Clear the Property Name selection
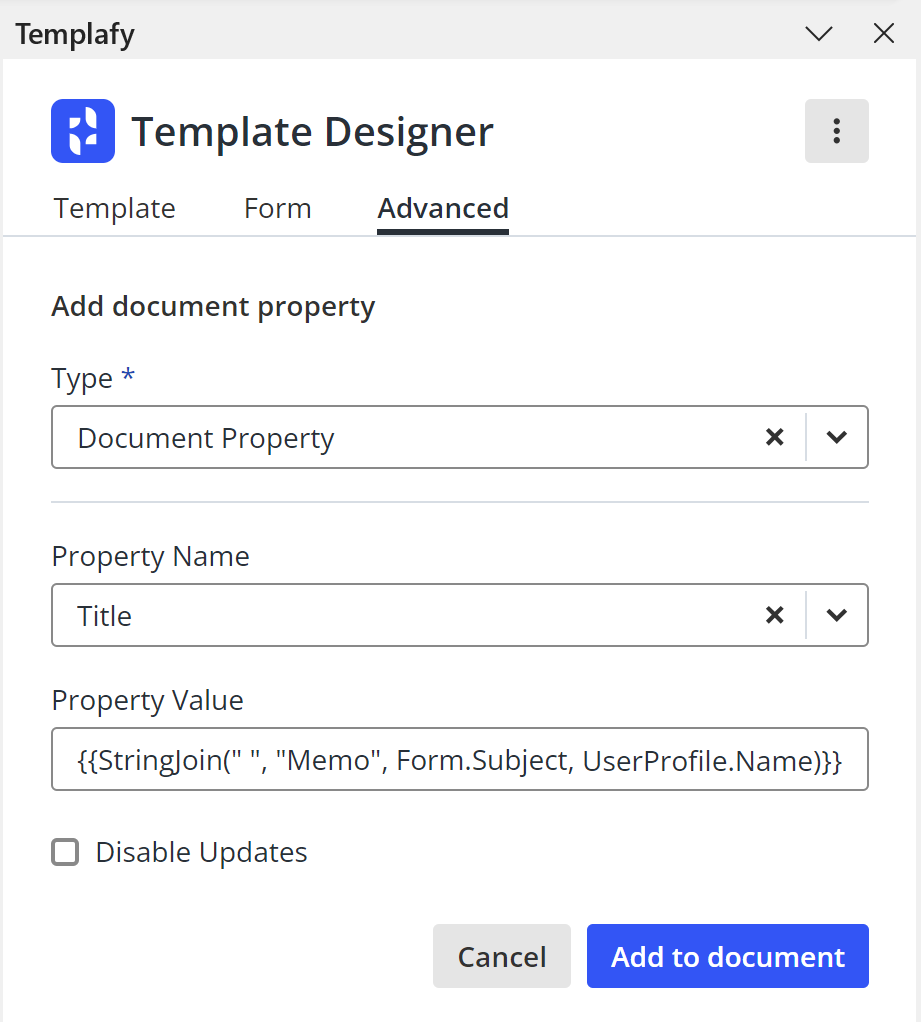This screenshot has height=1022, width=921. (774, 615)
